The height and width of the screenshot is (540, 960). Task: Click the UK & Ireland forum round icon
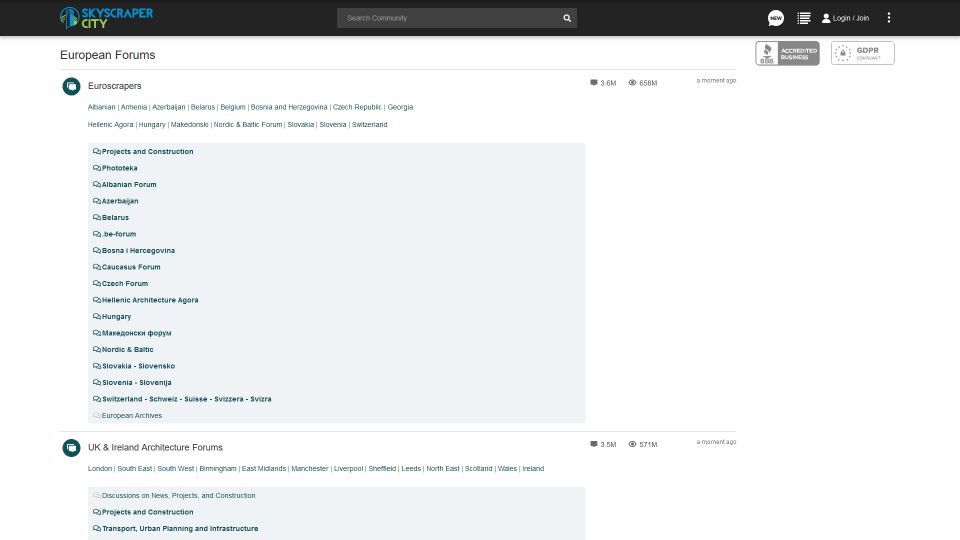pyautogui.click(x=72, y=448)
